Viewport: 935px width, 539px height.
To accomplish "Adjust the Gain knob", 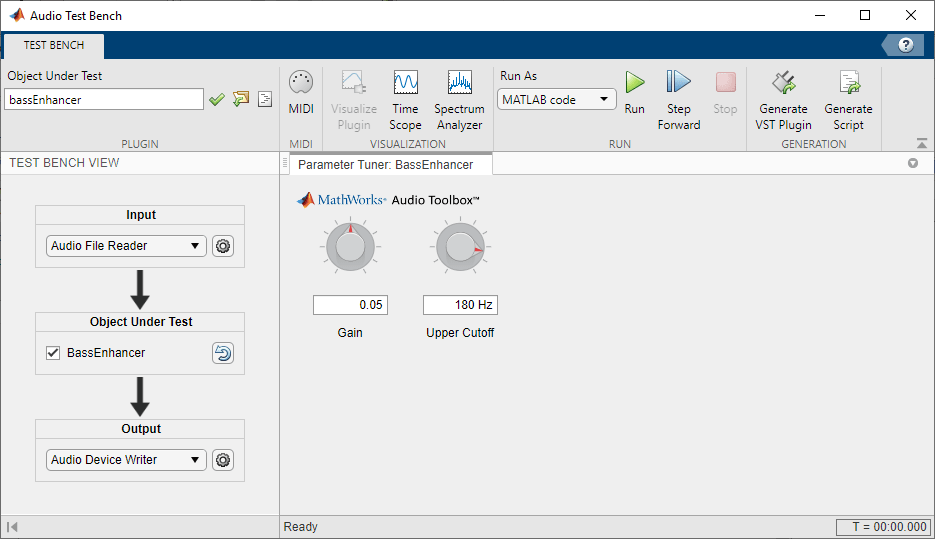I will point(351,246).
